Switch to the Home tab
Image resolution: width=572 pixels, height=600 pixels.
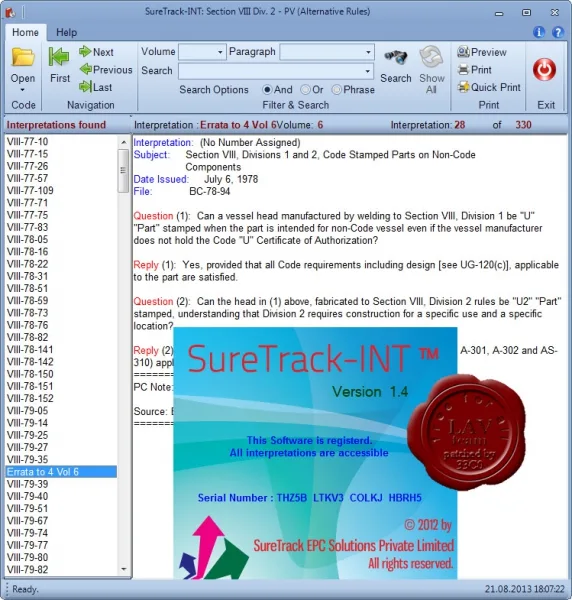25,32
